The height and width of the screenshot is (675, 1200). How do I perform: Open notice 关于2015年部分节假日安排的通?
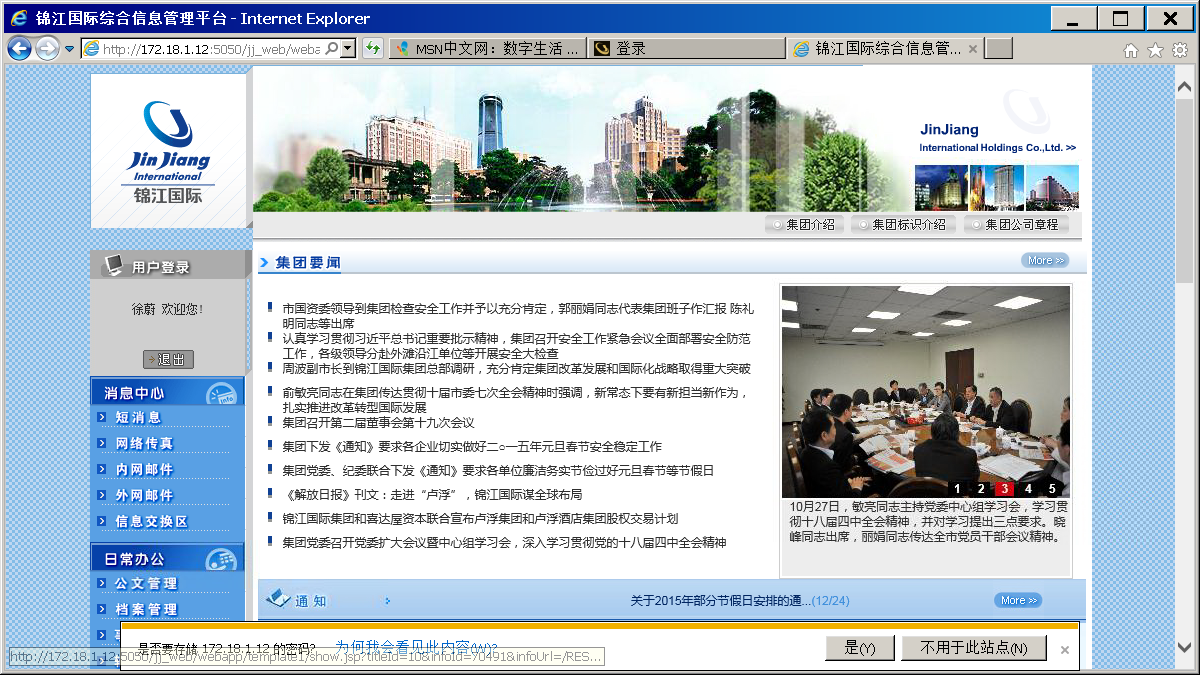tap(740, 601)
